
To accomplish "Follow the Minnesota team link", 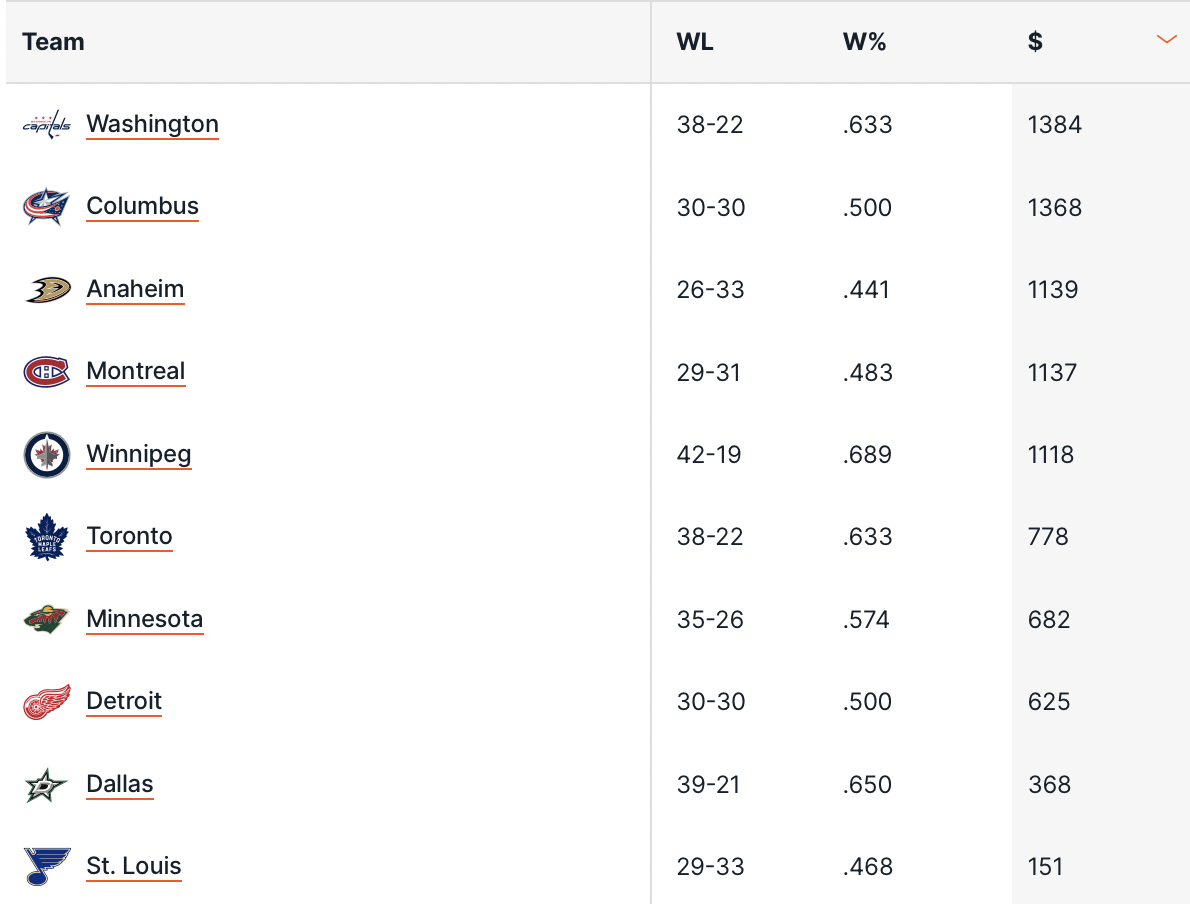I will tap(144, 619).
